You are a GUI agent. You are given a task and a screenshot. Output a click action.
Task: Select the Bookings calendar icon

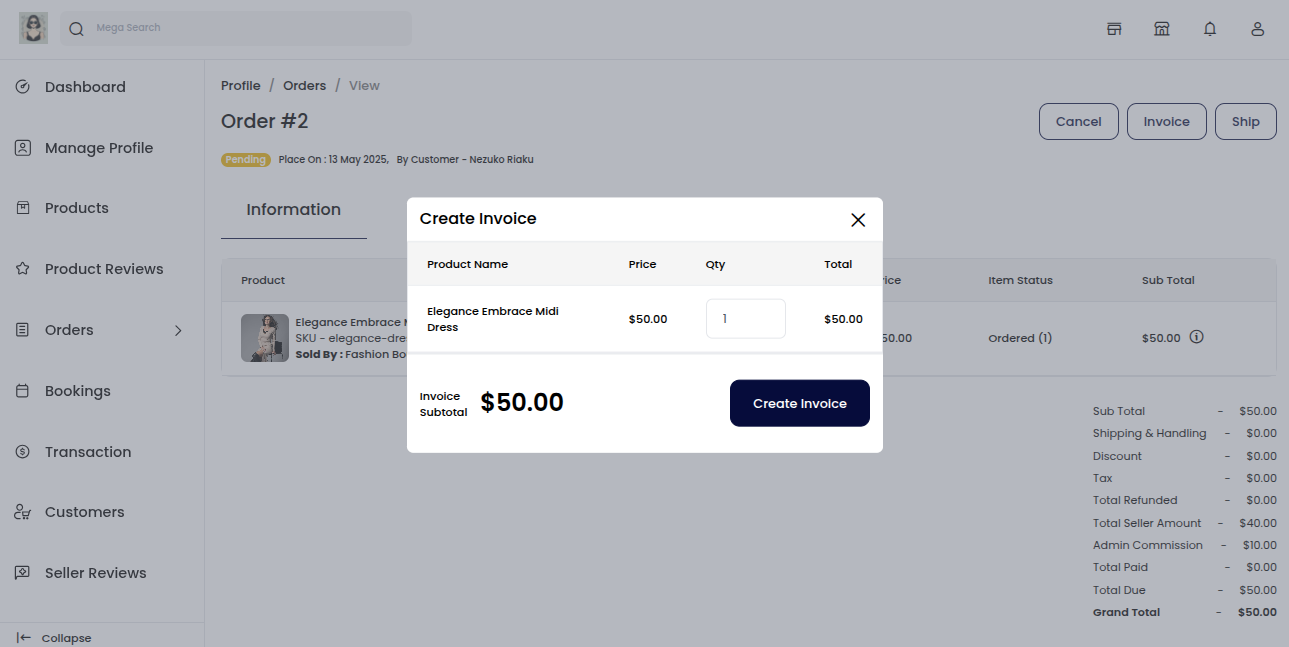[22, 391]
